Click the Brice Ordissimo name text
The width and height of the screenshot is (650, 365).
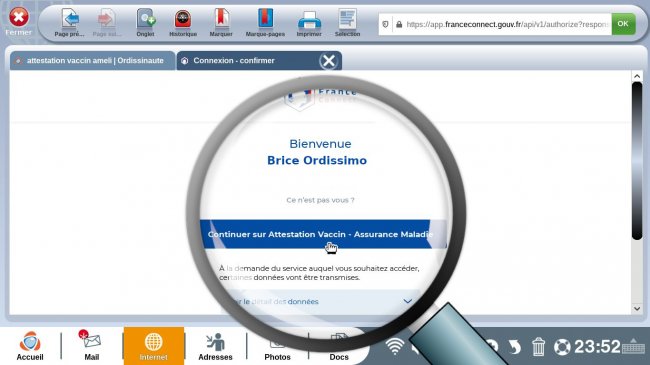pyautogui.click(x=317, y=161)
